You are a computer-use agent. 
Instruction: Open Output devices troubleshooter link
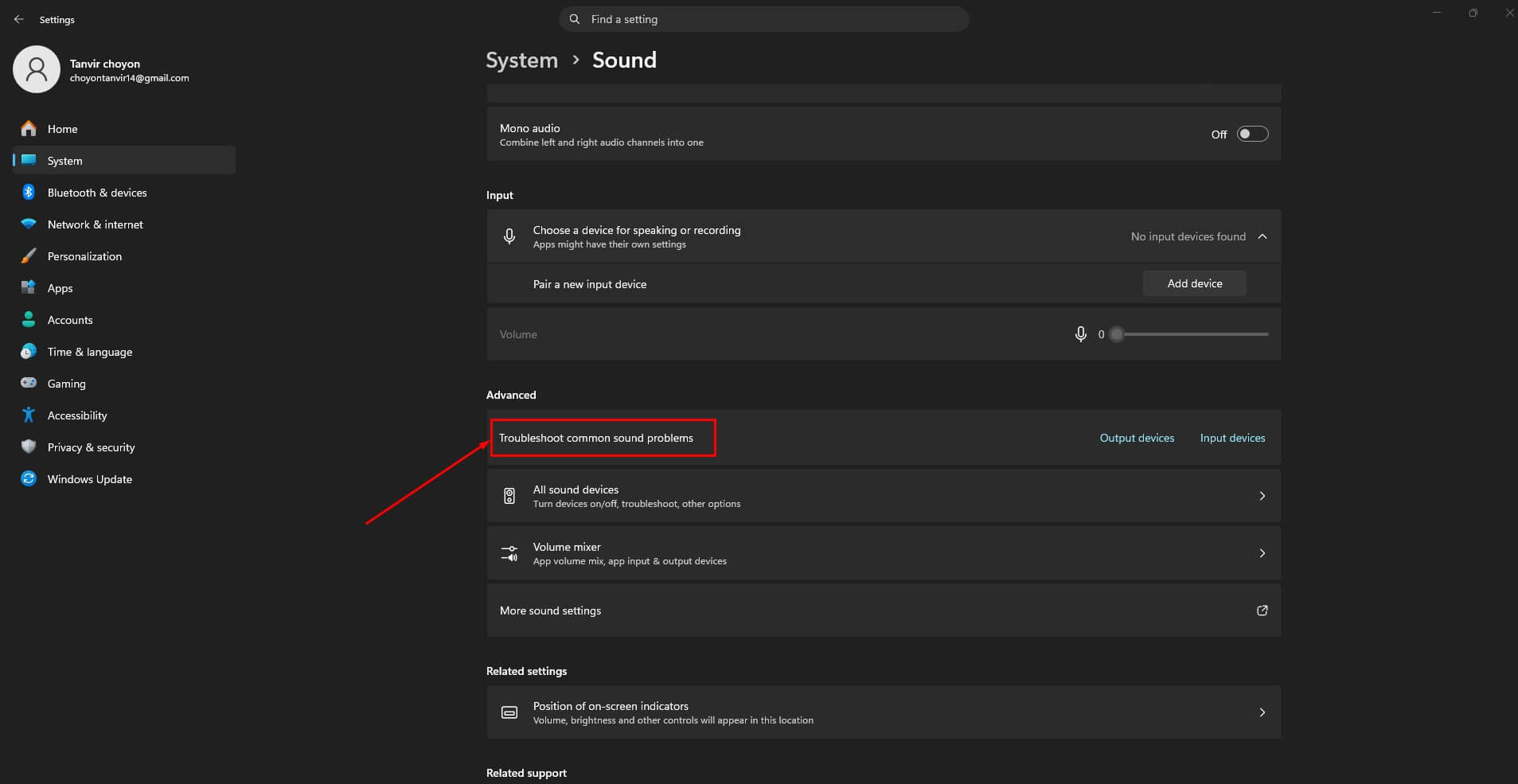[1137, 438]
